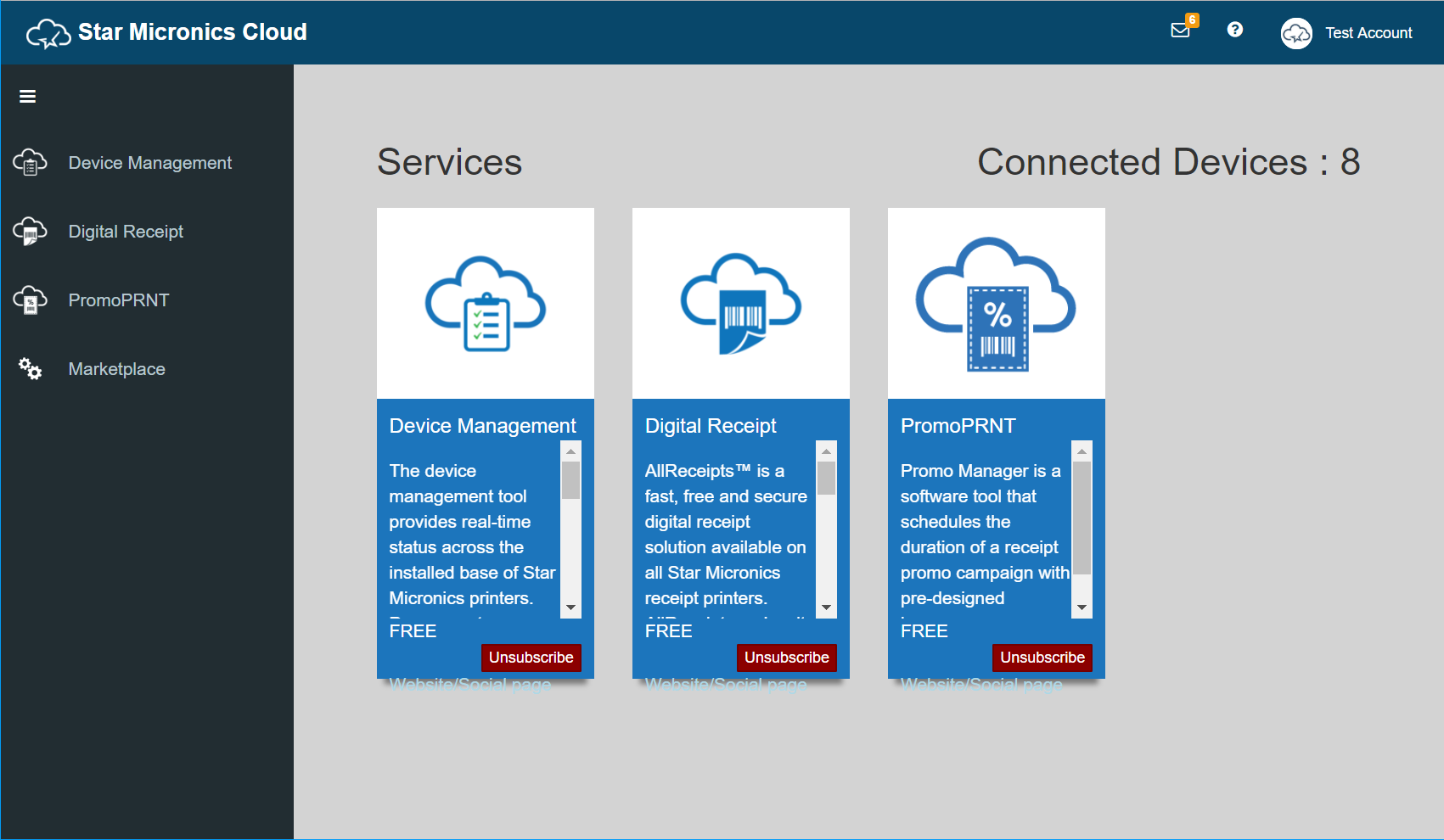Click the Digital Receipt sidebar icon

(x=30, y=231)
